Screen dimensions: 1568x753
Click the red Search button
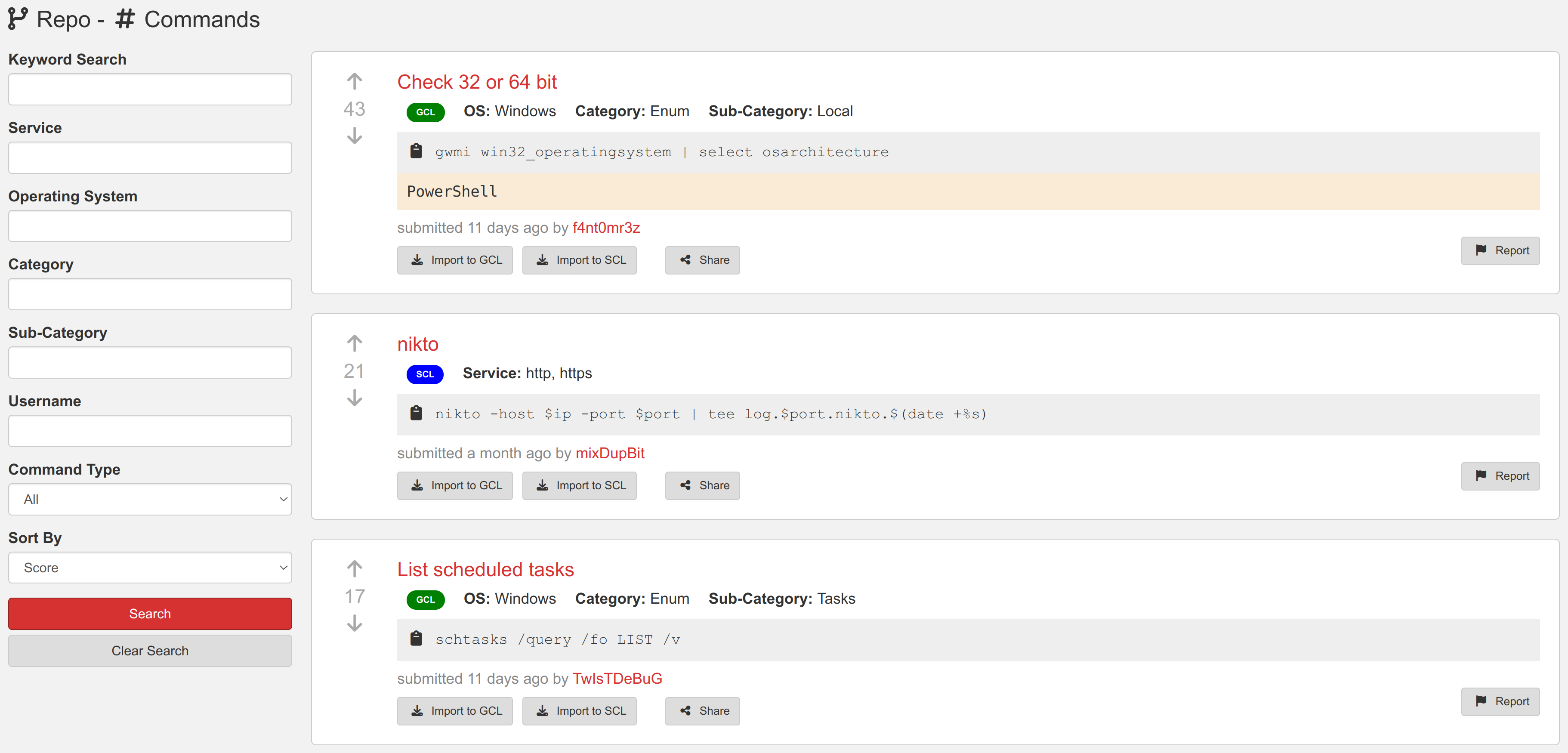point(150,614)
